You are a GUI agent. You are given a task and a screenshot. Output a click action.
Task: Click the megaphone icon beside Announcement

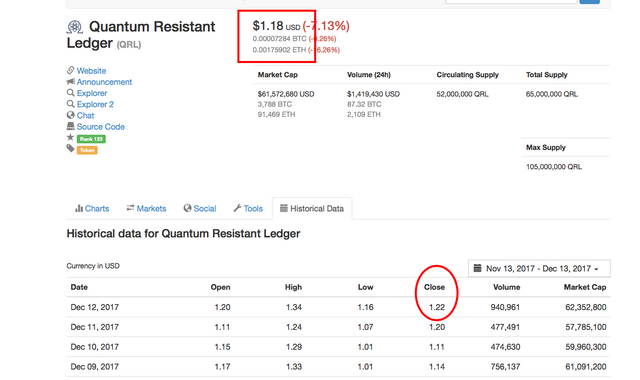[x=71, y=82]
